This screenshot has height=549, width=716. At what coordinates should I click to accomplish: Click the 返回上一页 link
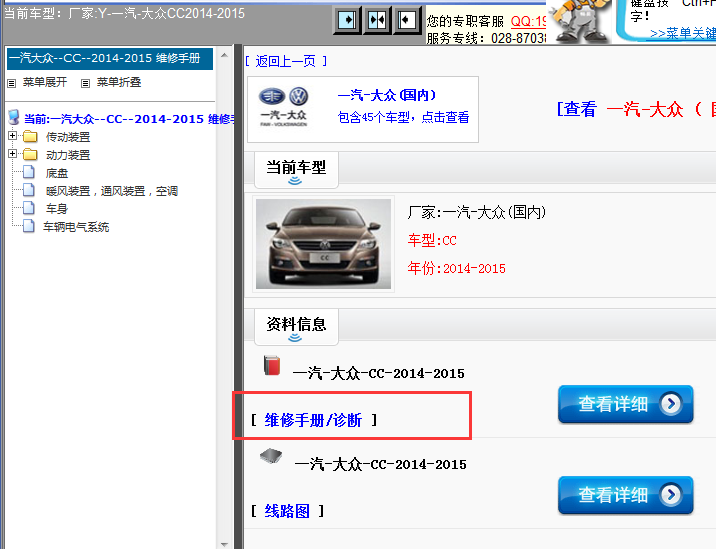pos(285,61)
